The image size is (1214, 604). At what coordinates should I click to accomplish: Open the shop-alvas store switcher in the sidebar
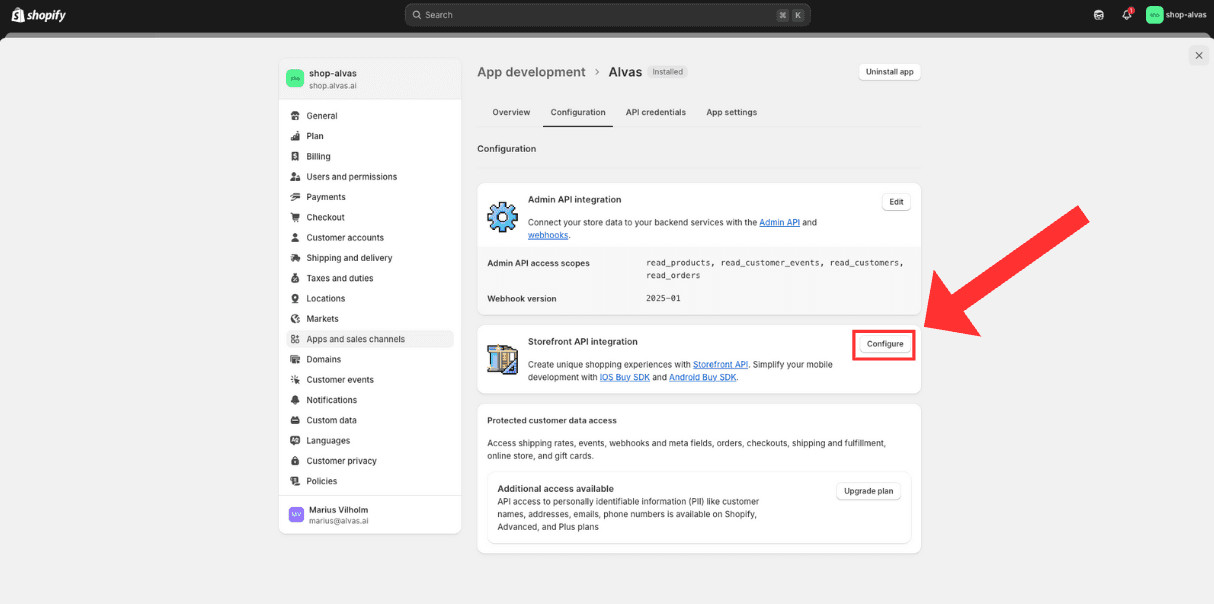369,79
